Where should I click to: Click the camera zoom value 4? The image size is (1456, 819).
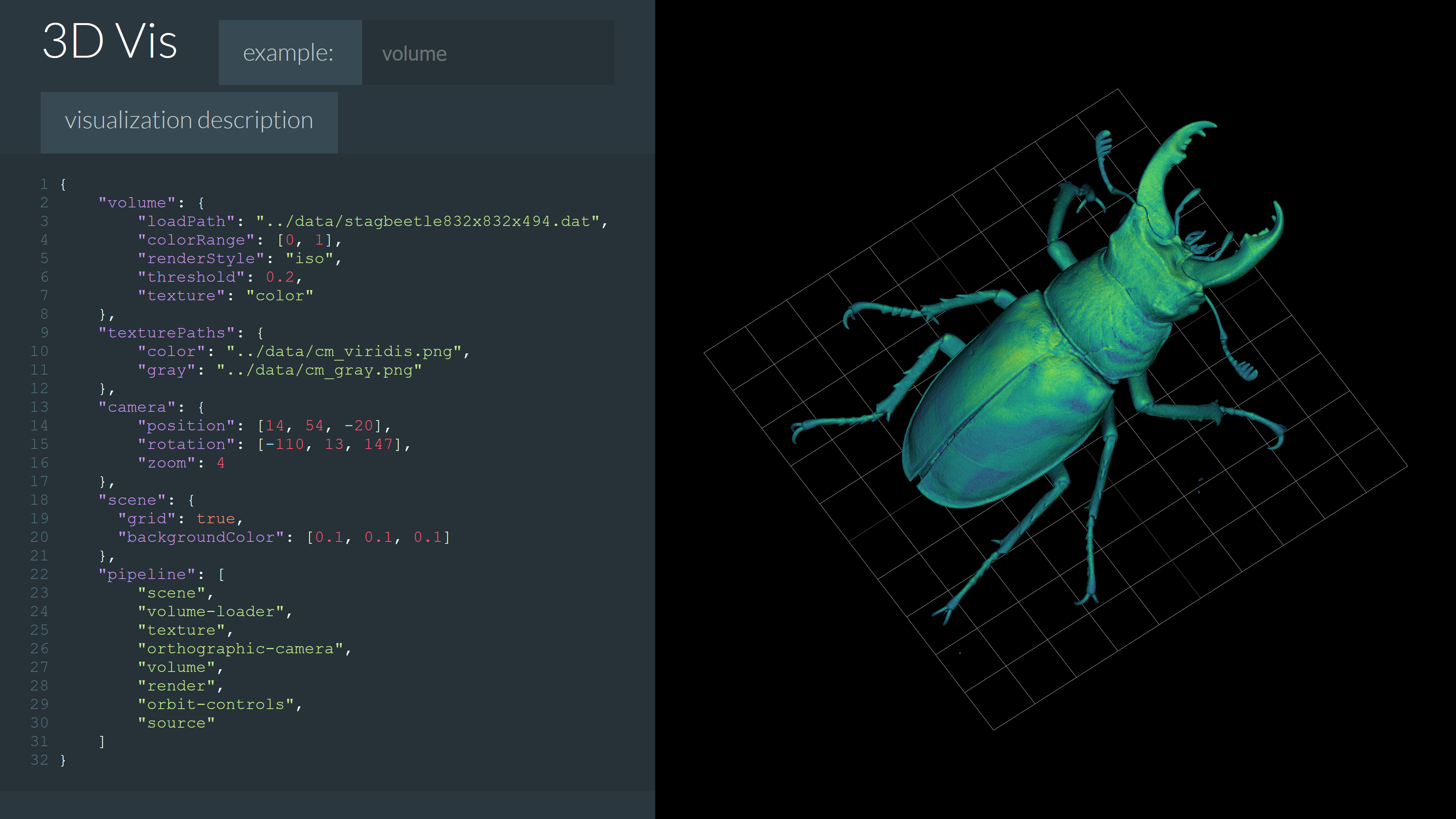[x=220, y=463]
